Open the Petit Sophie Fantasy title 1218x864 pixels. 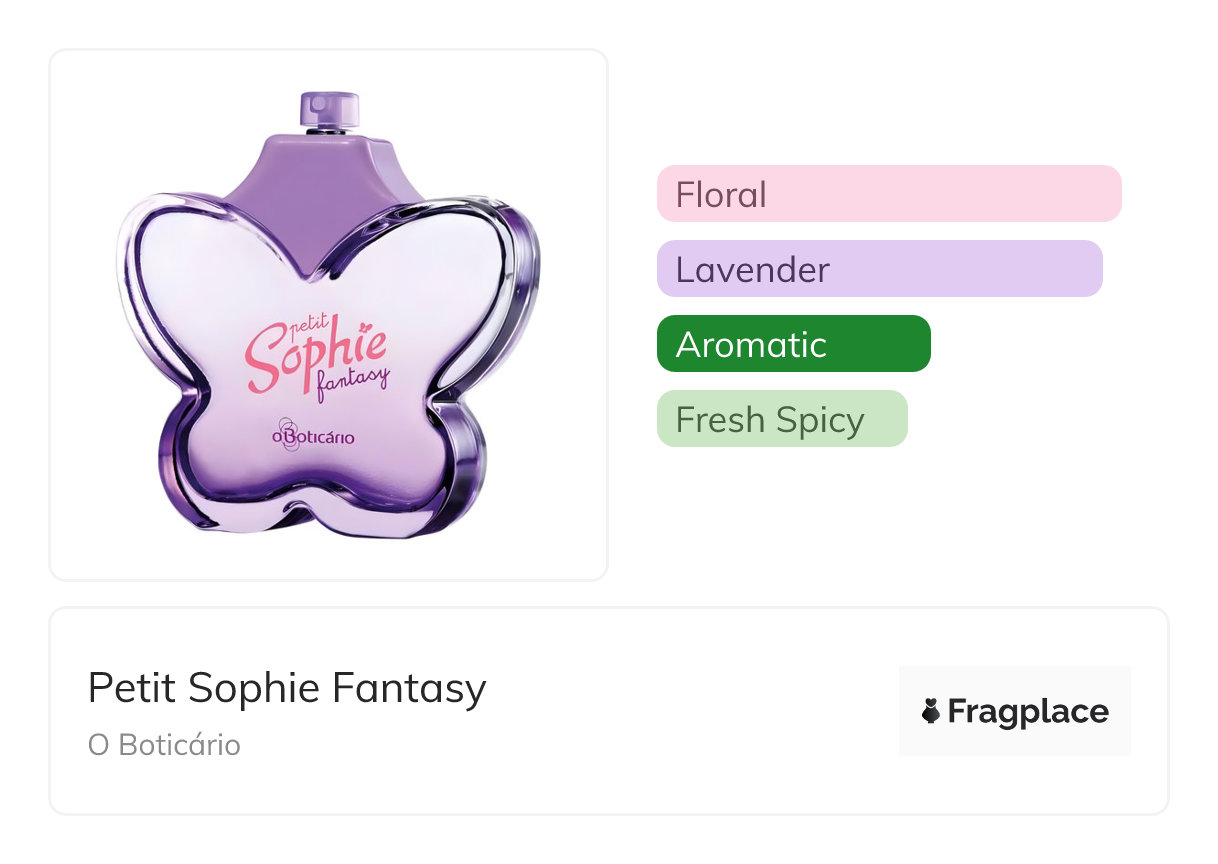point(287,688)
